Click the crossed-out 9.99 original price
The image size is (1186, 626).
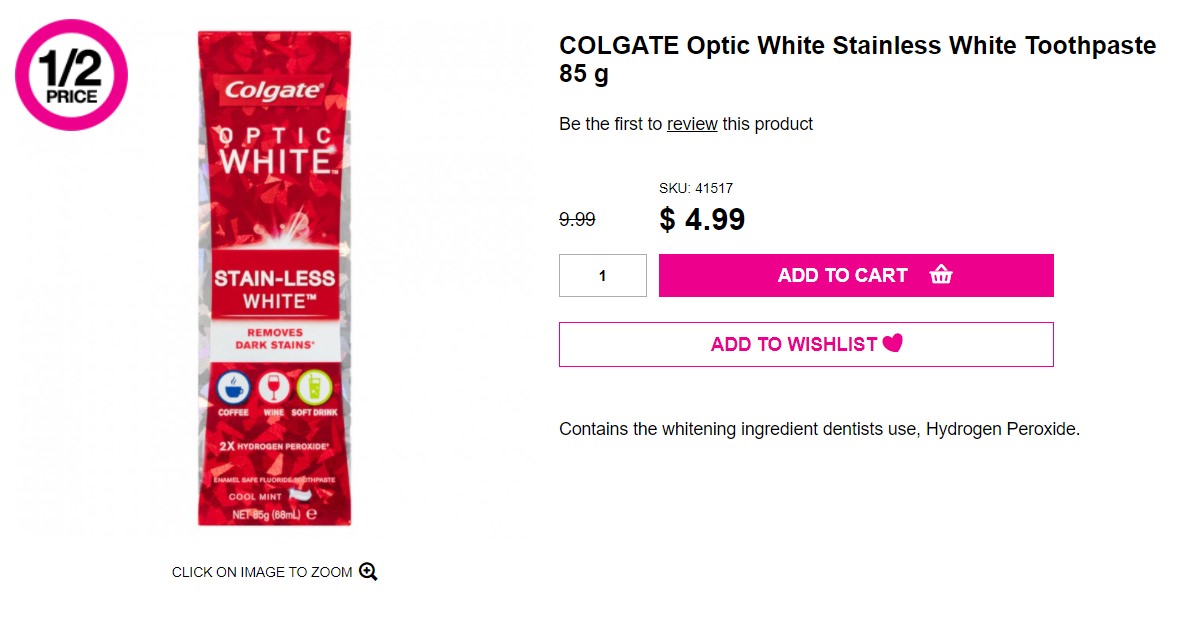pos(577,219)
